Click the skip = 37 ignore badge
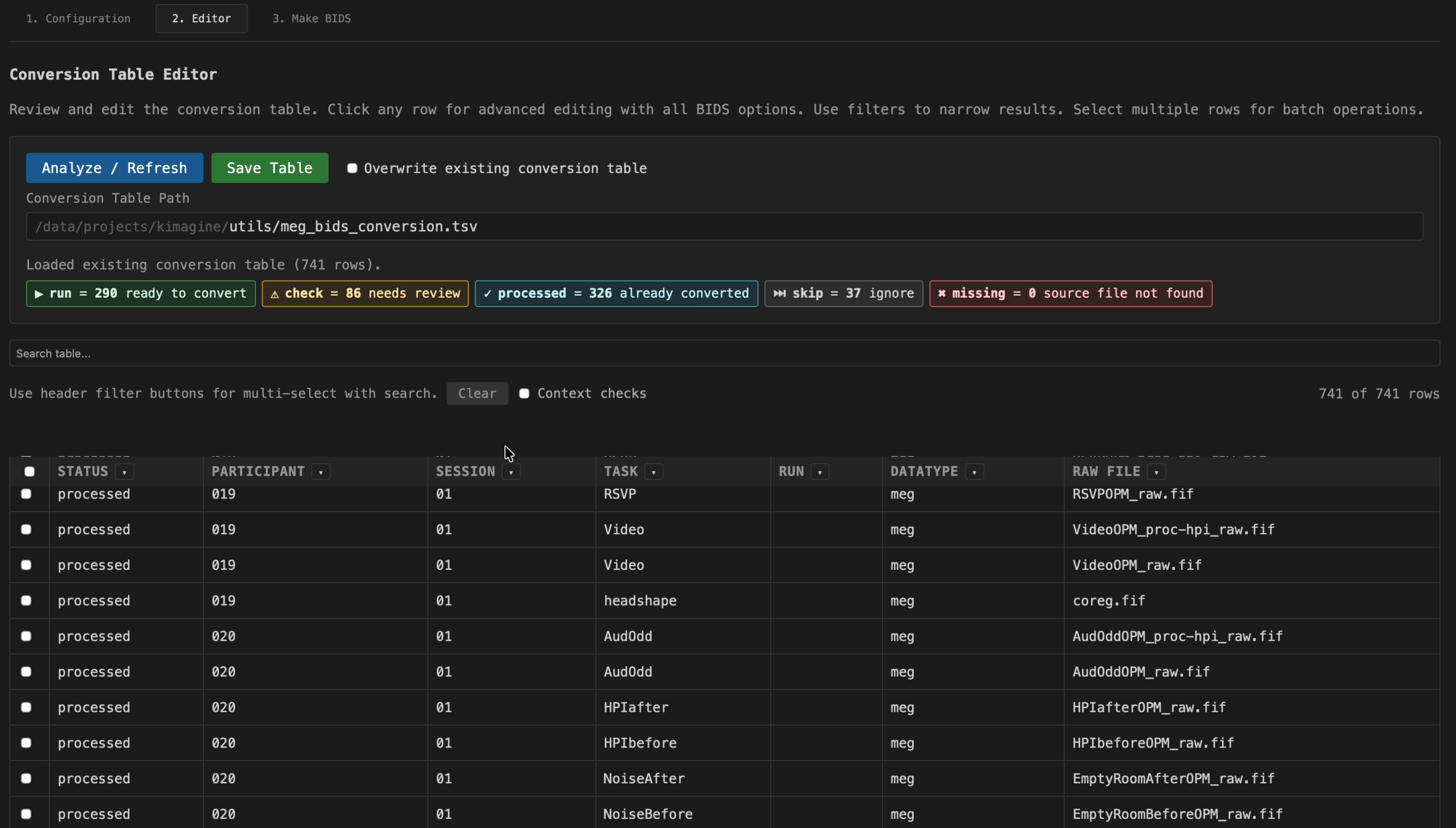Image resolution: width=1456 pixels, height=828 pixels. (843, 293)
